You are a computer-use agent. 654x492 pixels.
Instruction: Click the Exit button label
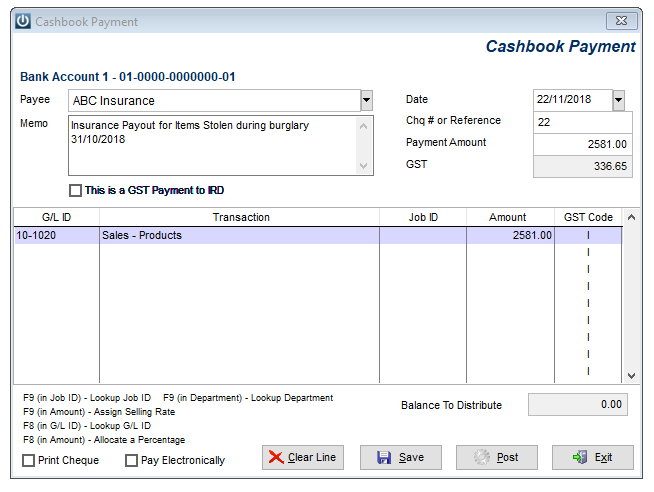pos(603,457)
